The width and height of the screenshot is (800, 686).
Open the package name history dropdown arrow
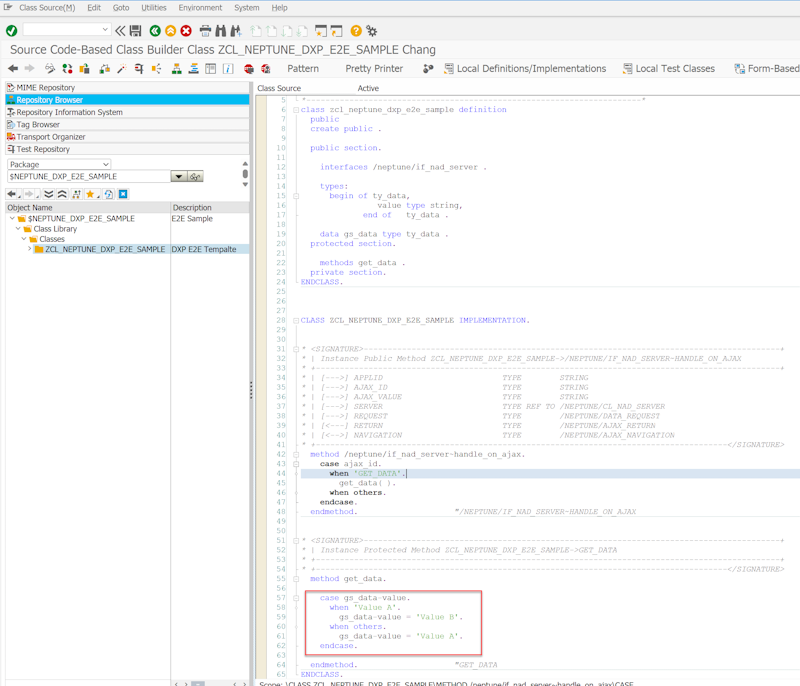(179, 176)
